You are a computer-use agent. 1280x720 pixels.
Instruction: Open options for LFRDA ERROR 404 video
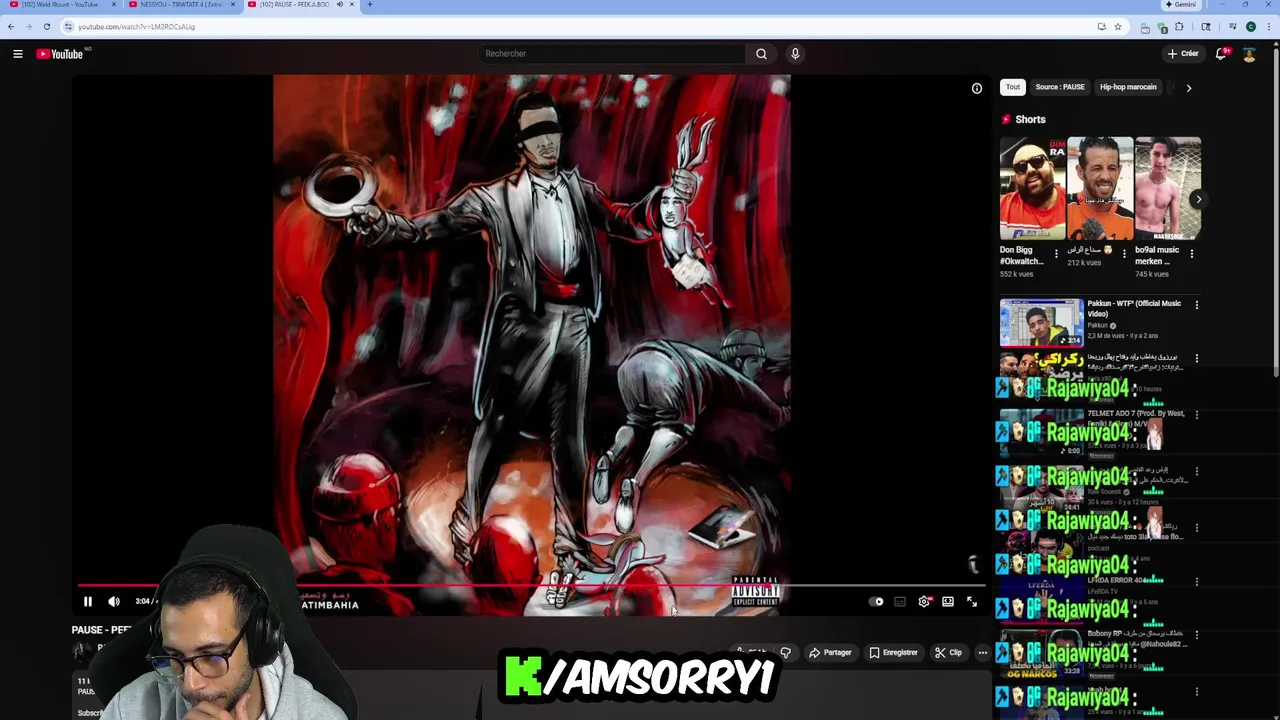click(1197, 581)
